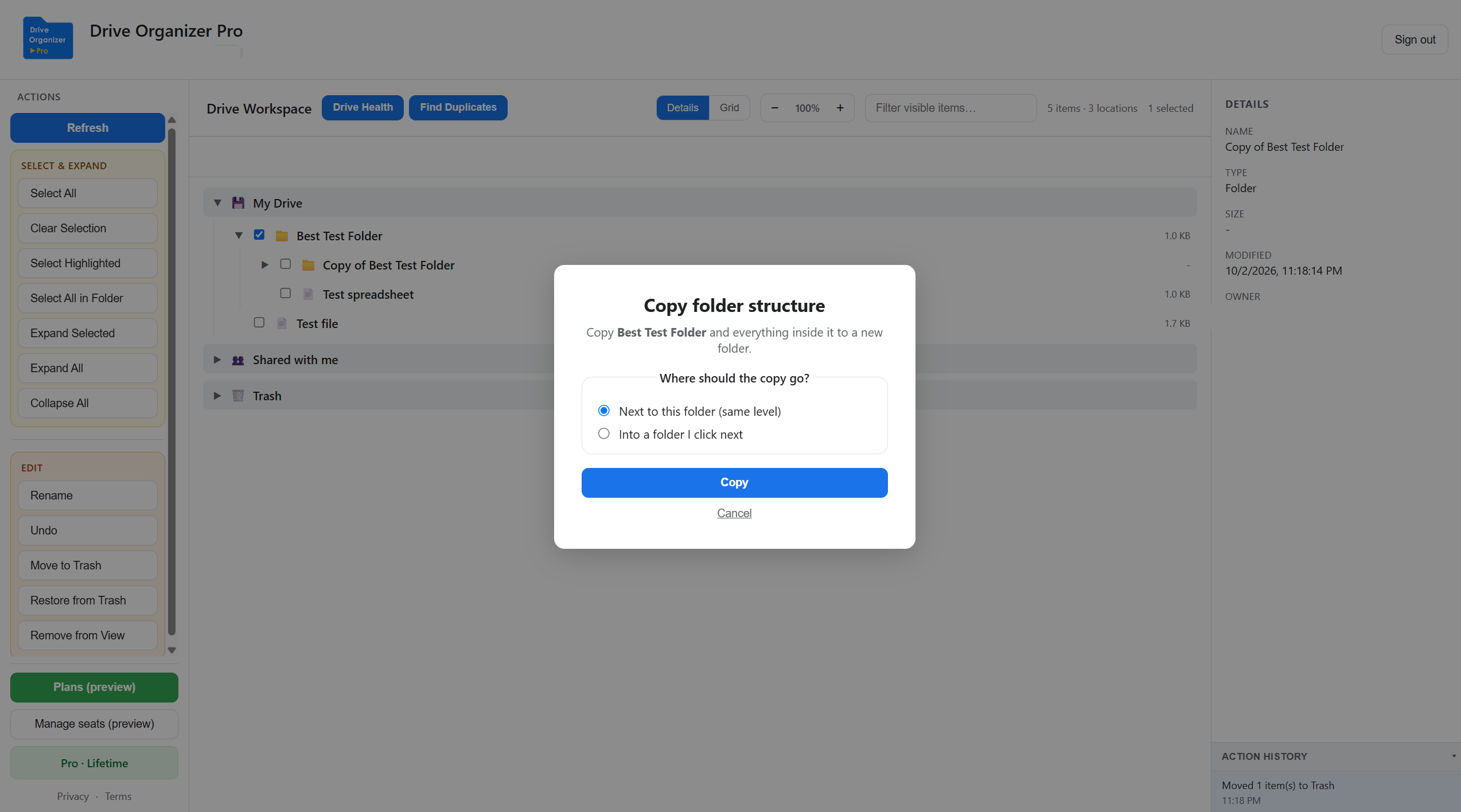1461x812 pixels.
Task: Switch to Grid view
Action: click(x=729, y=108)
